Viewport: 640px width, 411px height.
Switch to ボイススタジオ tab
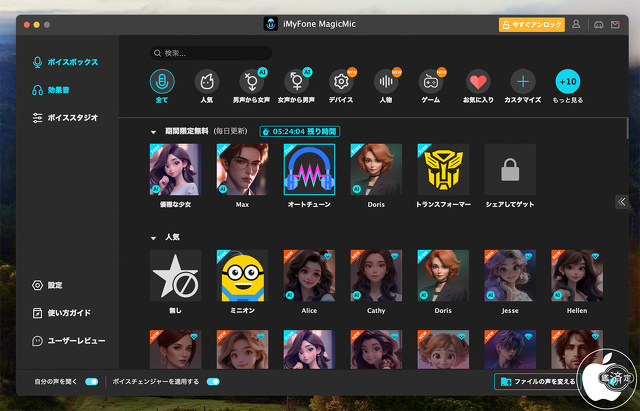pyautogui.click(x=65, y=118)
